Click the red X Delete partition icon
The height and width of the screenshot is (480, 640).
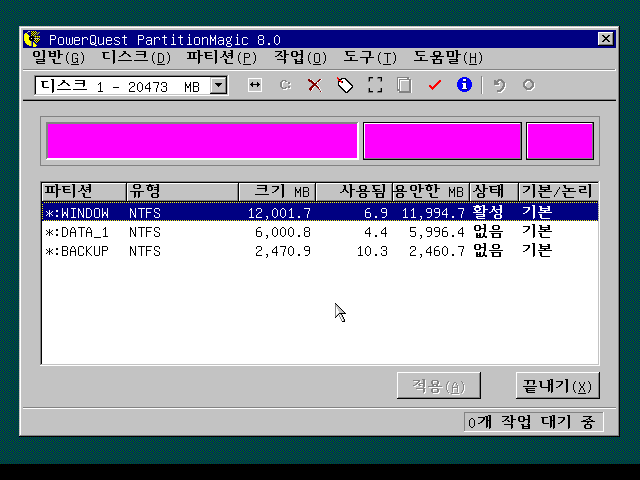315,85
